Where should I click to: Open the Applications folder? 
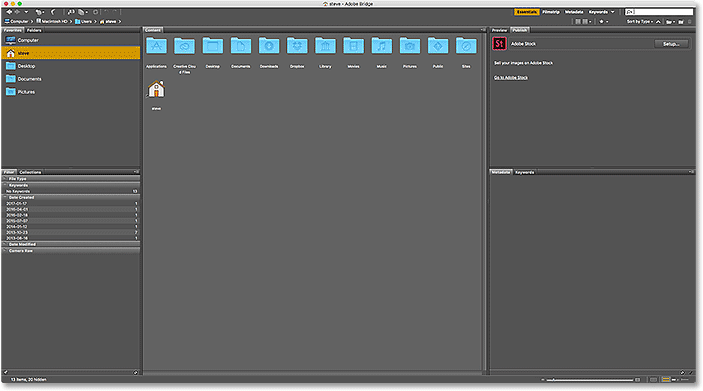pyautogui.click(x=156, y=46)
